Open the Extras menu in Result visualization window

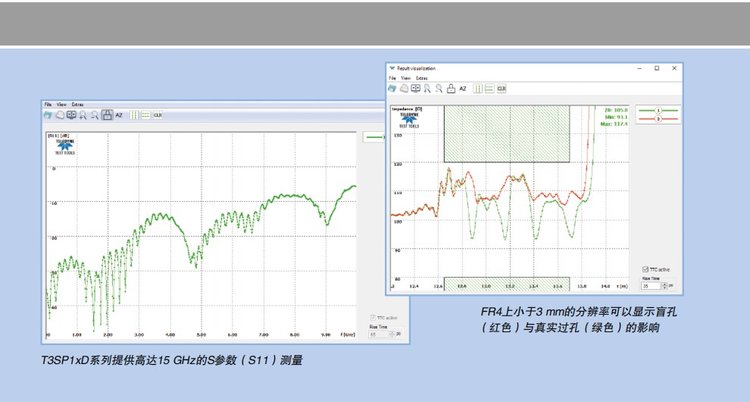click(x=422, y=77)
